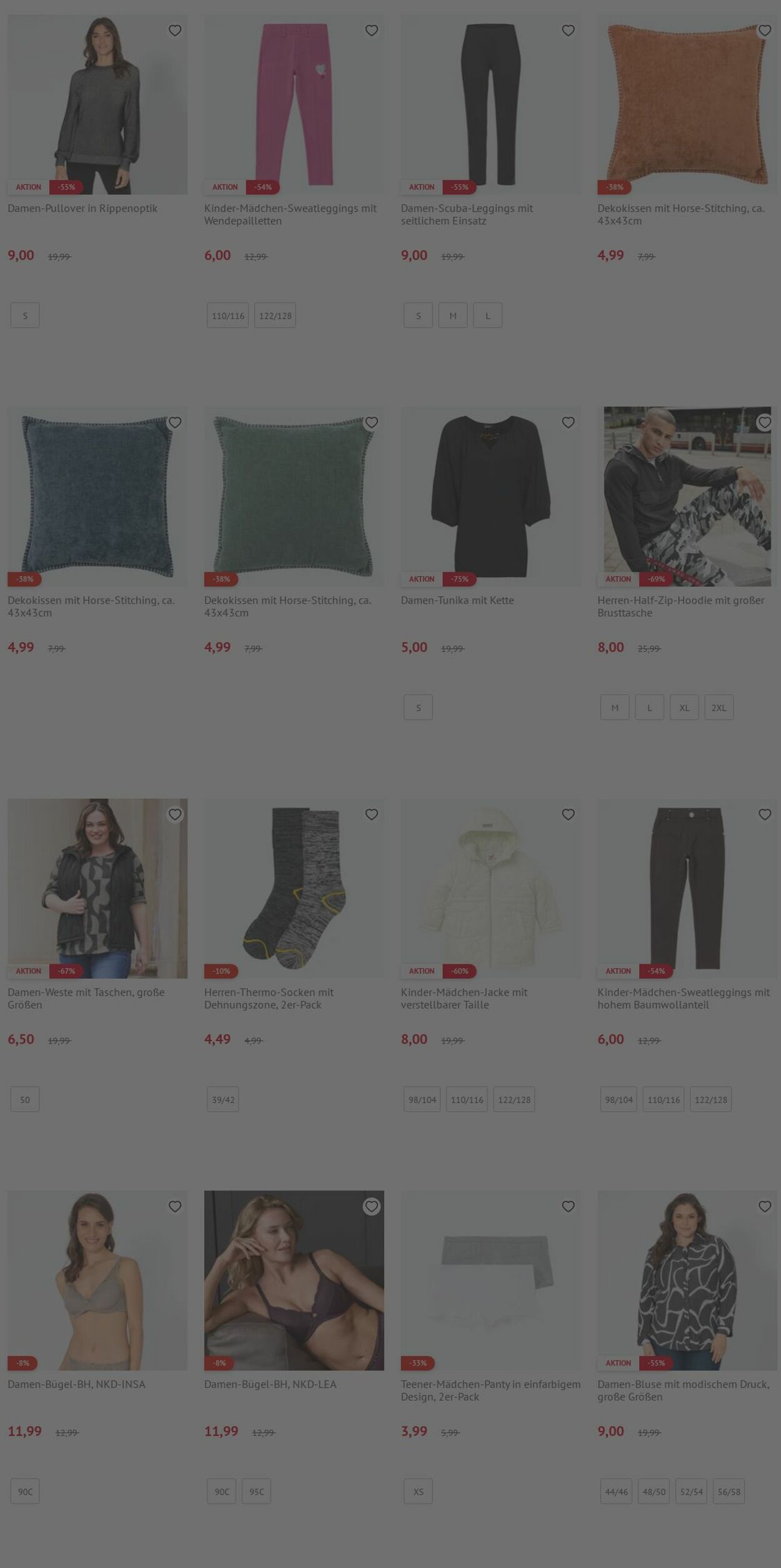Pick size 95C for Damen-Bügel-BH NKD-LEA
This screenshot has height=1568, width=781.
click(x=257, y=1491)
